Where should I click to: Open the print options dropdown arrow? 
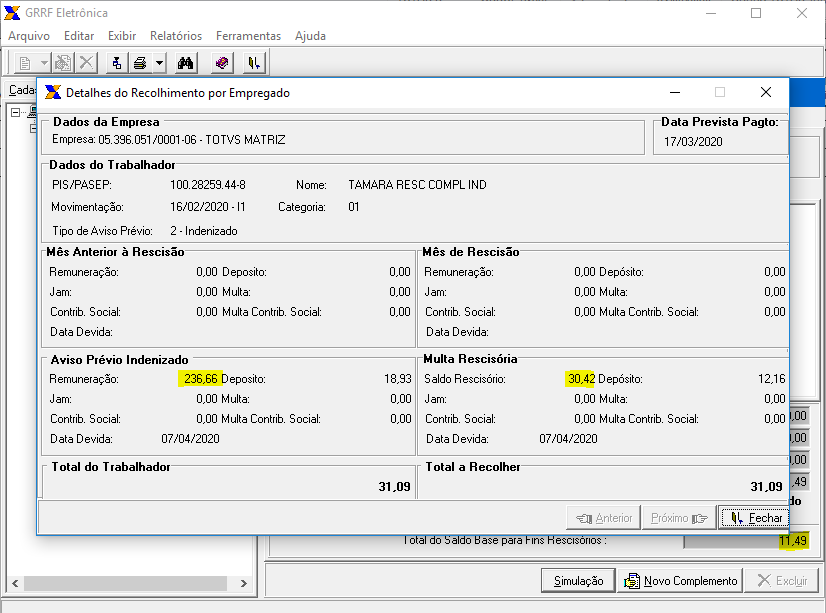[159, 63]
